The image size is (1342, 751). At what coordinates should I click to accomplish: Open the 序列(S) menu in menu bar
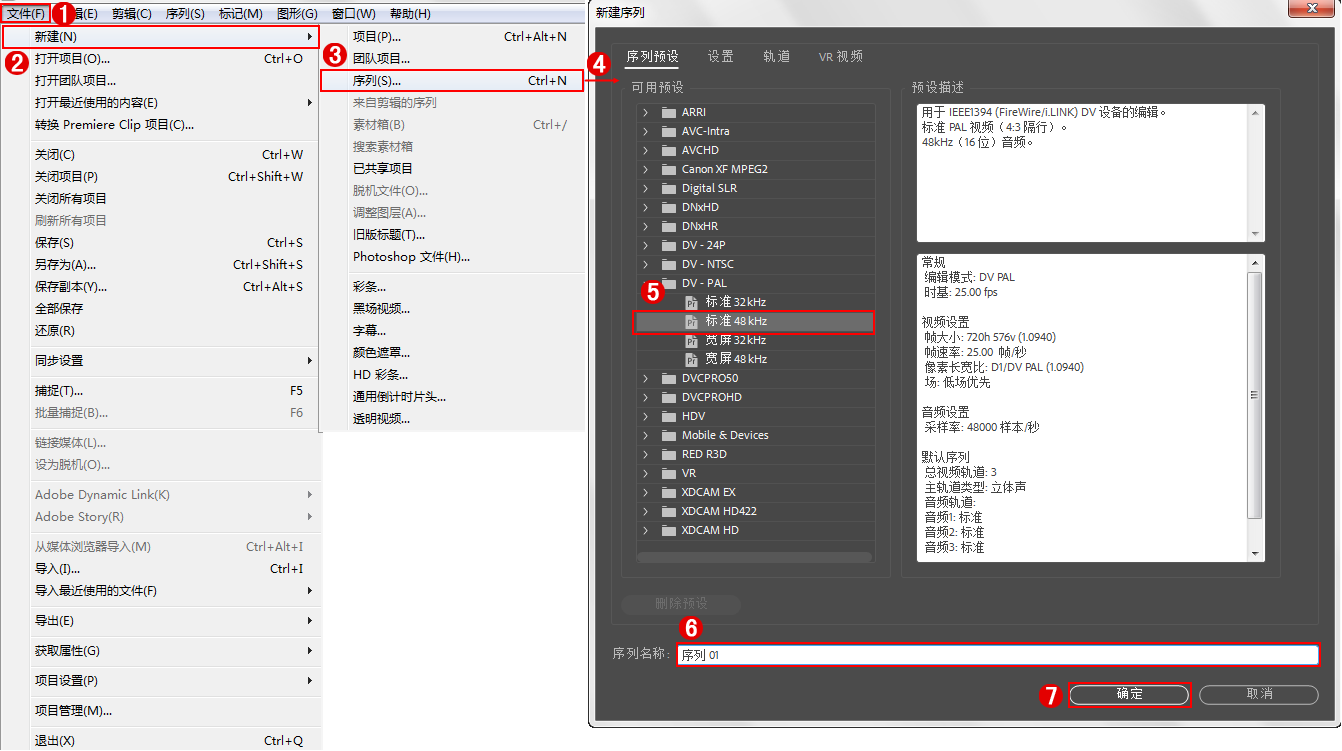point(184,13)
